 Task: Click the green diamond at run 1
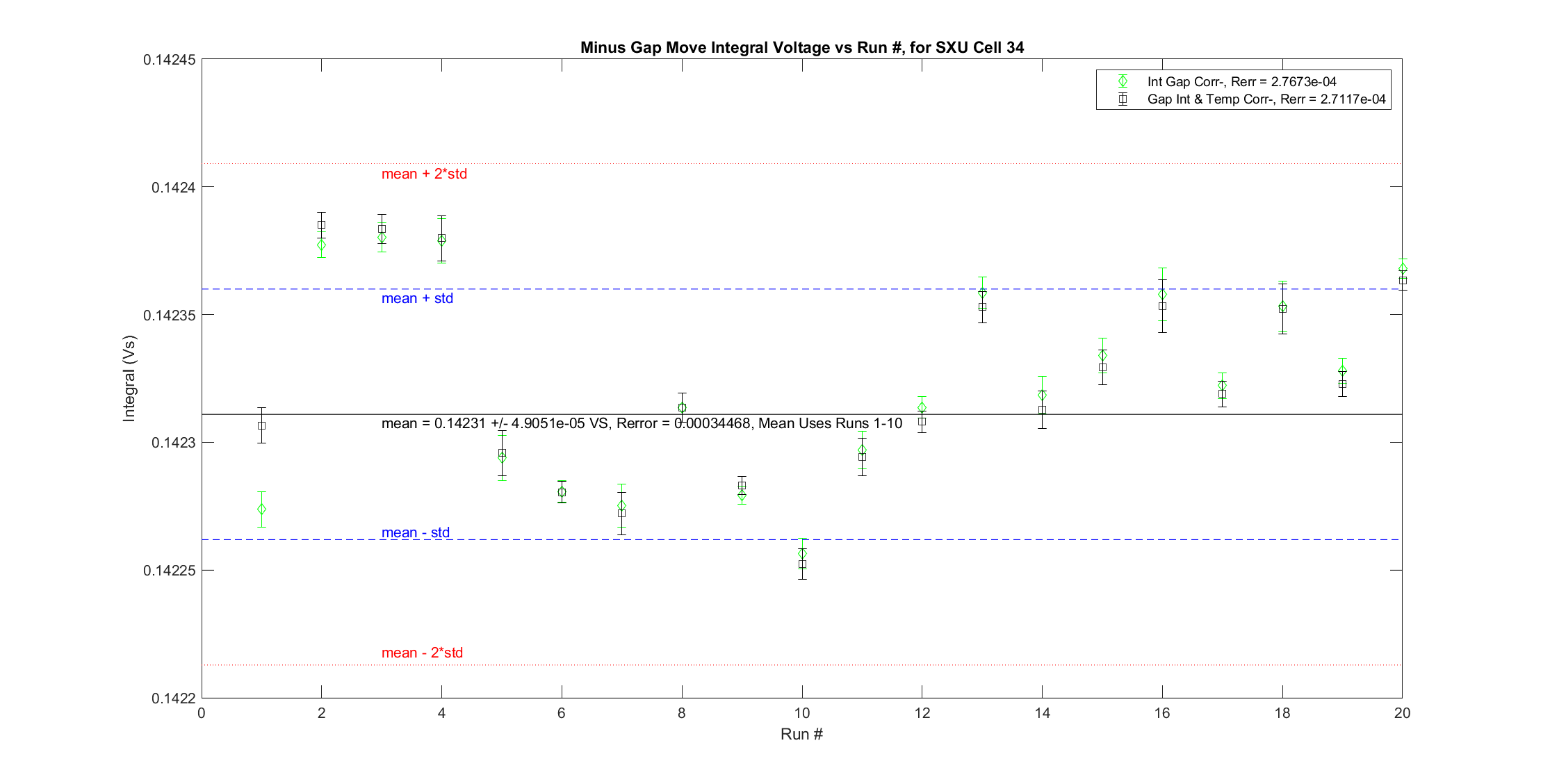coord(261,509)
